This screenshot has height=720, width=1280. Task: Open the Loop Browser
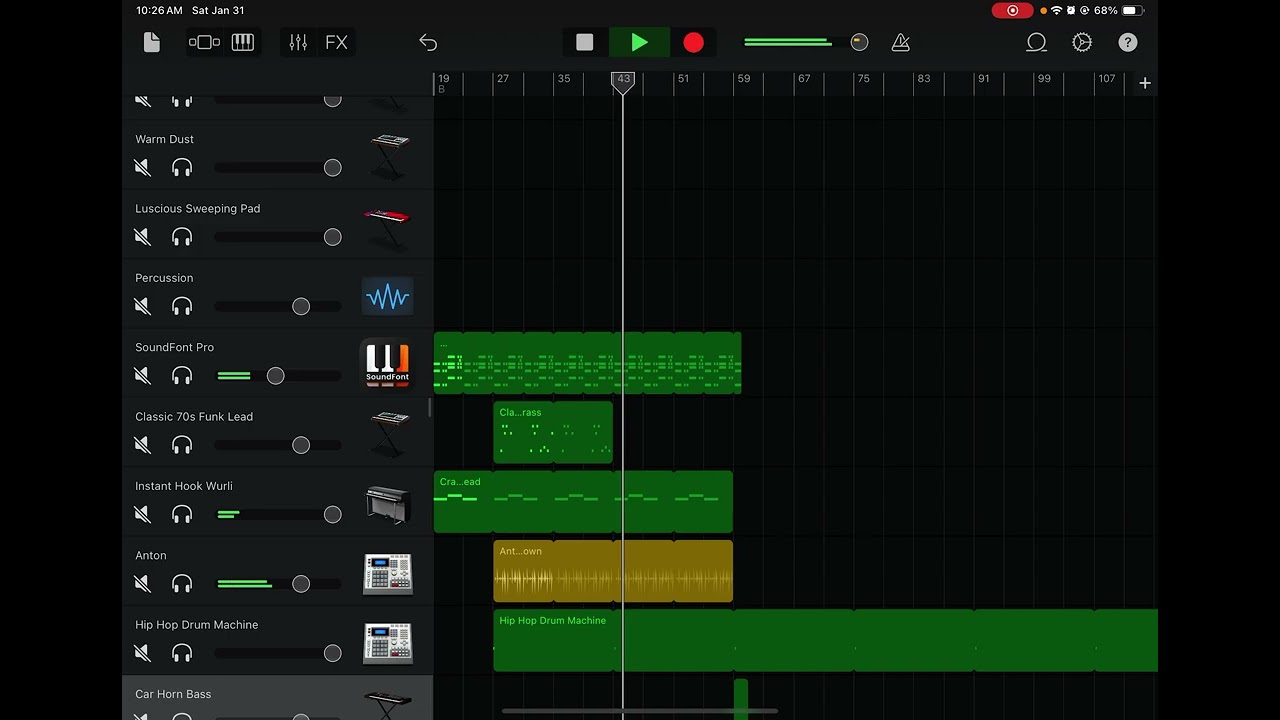click(1036, 42)
